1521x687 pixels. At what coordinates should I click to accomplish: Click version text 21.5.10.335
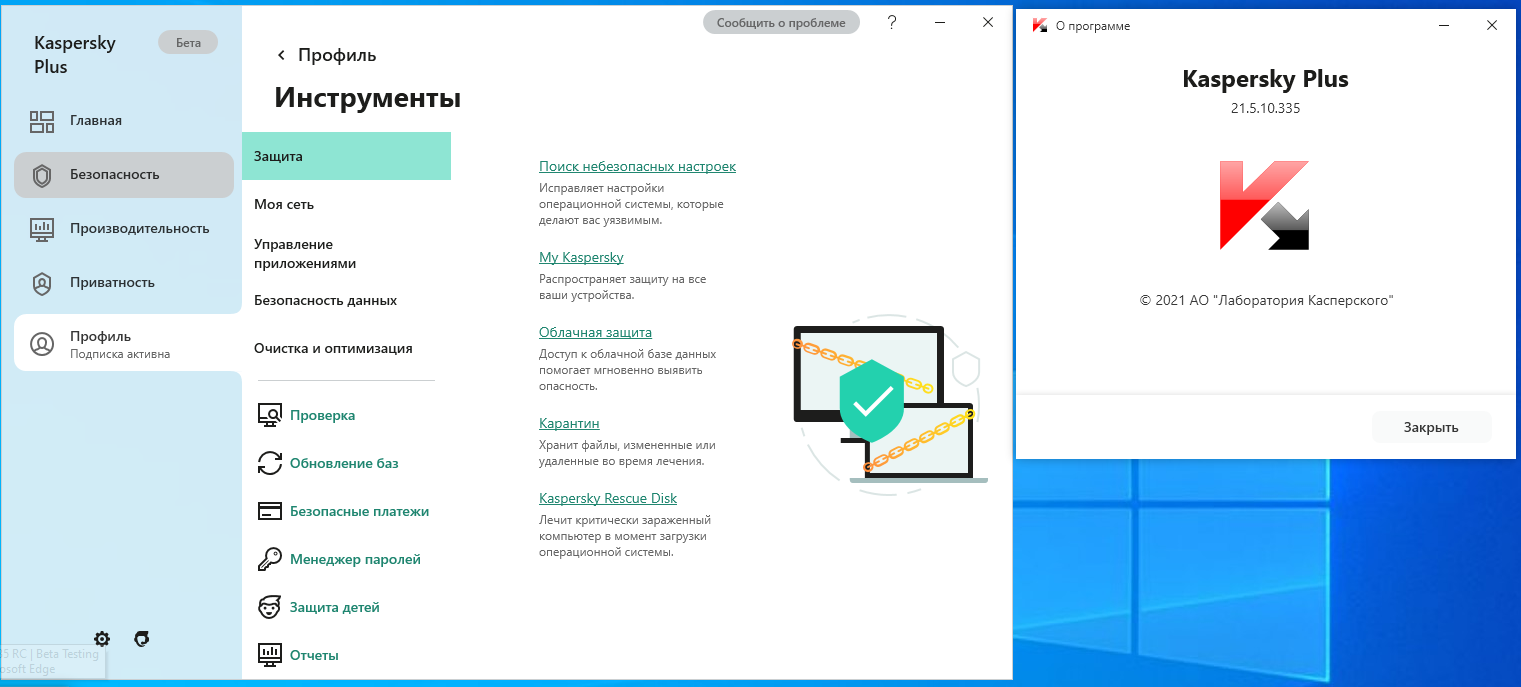pos(1265,109)
